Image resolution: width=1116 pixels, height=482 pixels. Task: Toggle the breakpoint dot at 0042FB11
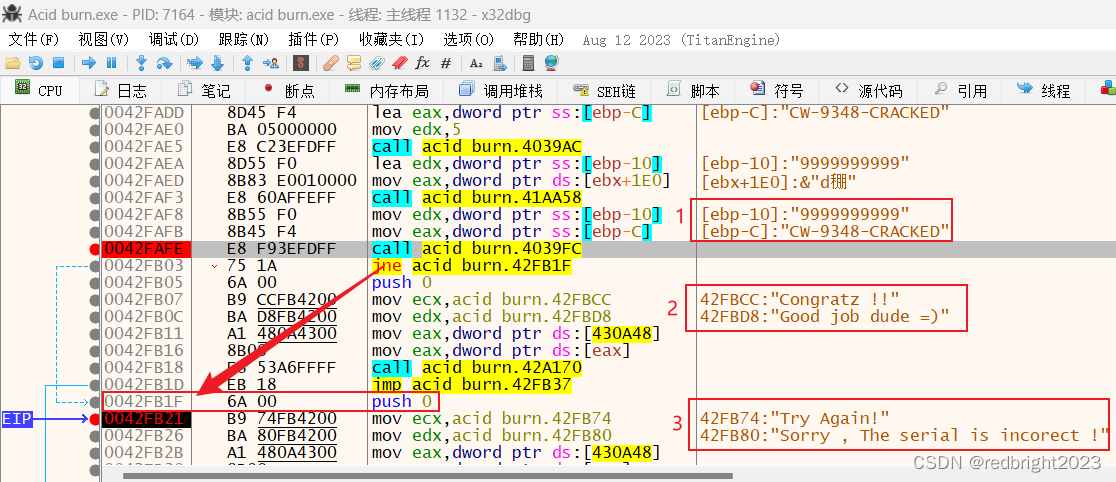[94, 333]
